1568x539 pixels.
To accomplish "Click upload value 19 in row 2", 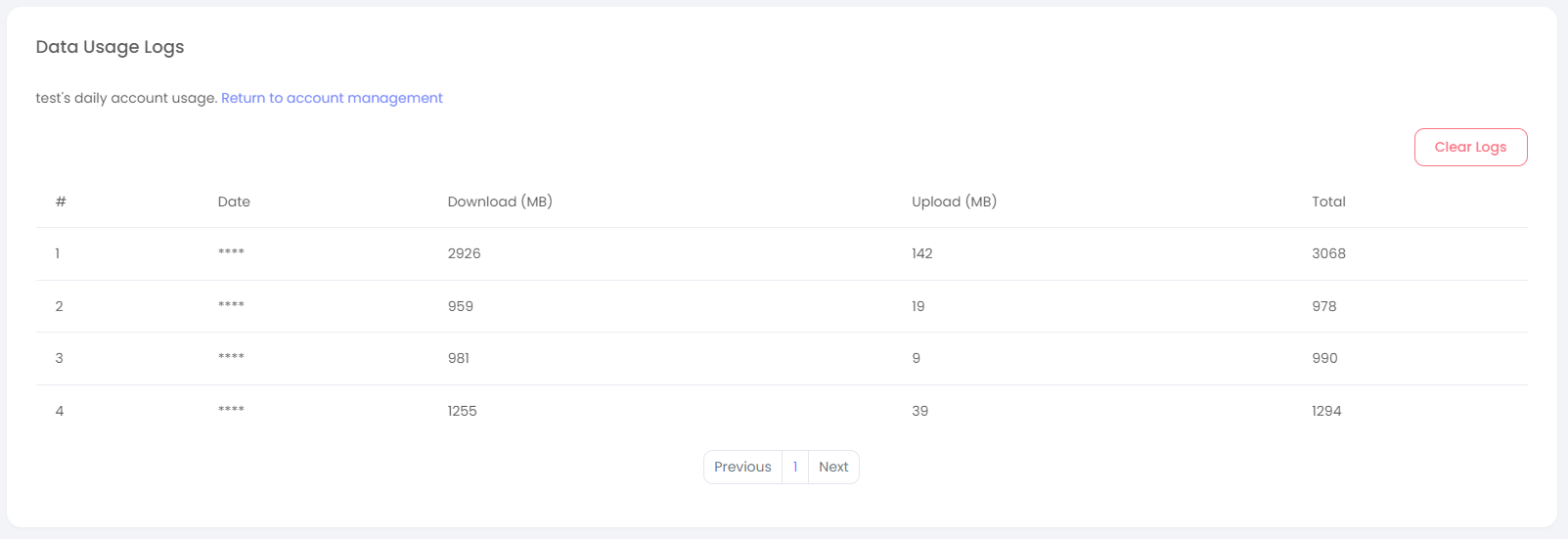I will (918, 306).
